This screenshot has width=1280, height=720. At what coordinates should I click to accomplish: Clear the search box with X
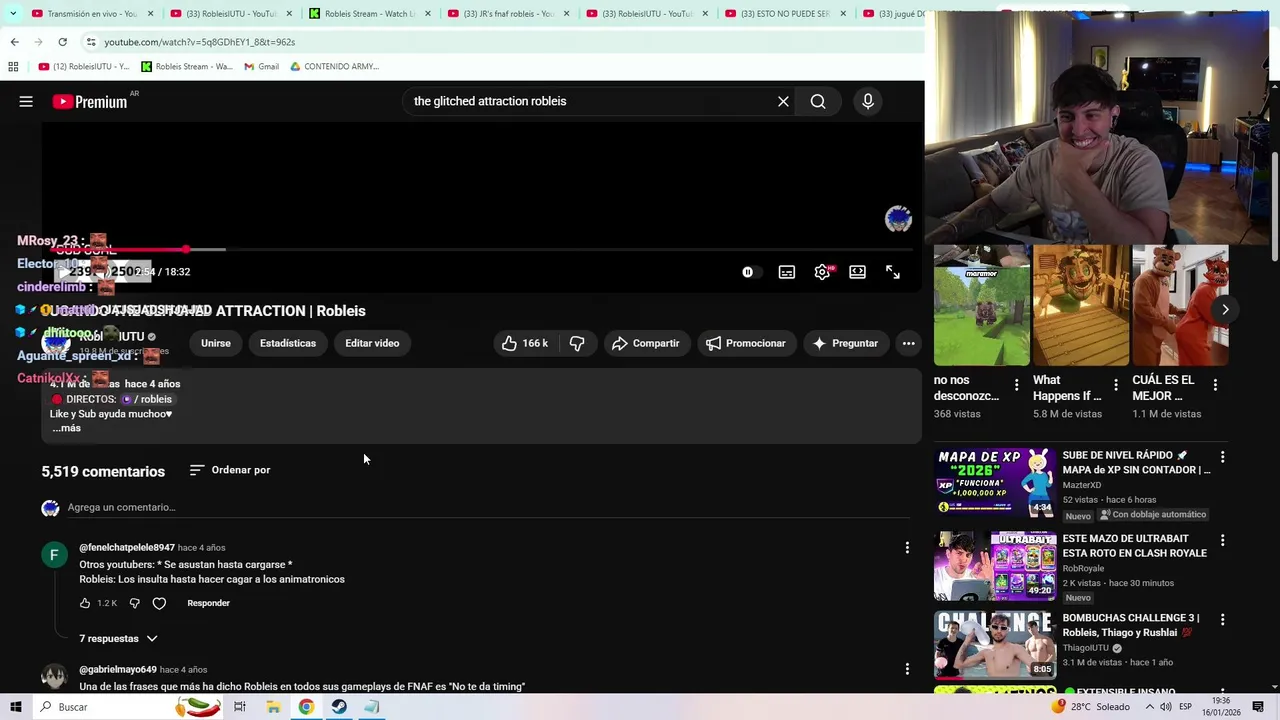tap(783, 101)
